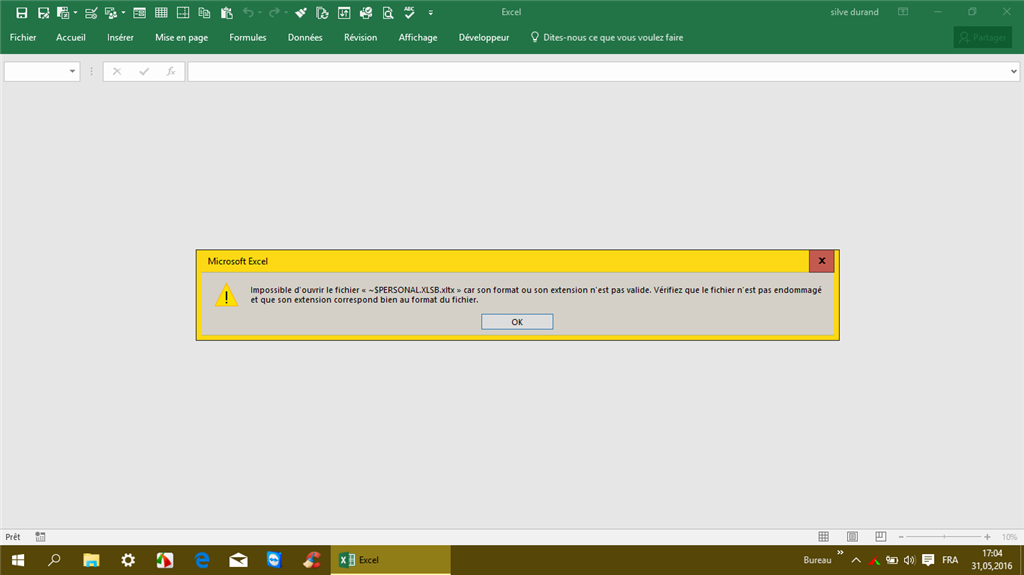
Task: Click the sort arrows icon in quick access toolbar
Action: pos(344,12)
